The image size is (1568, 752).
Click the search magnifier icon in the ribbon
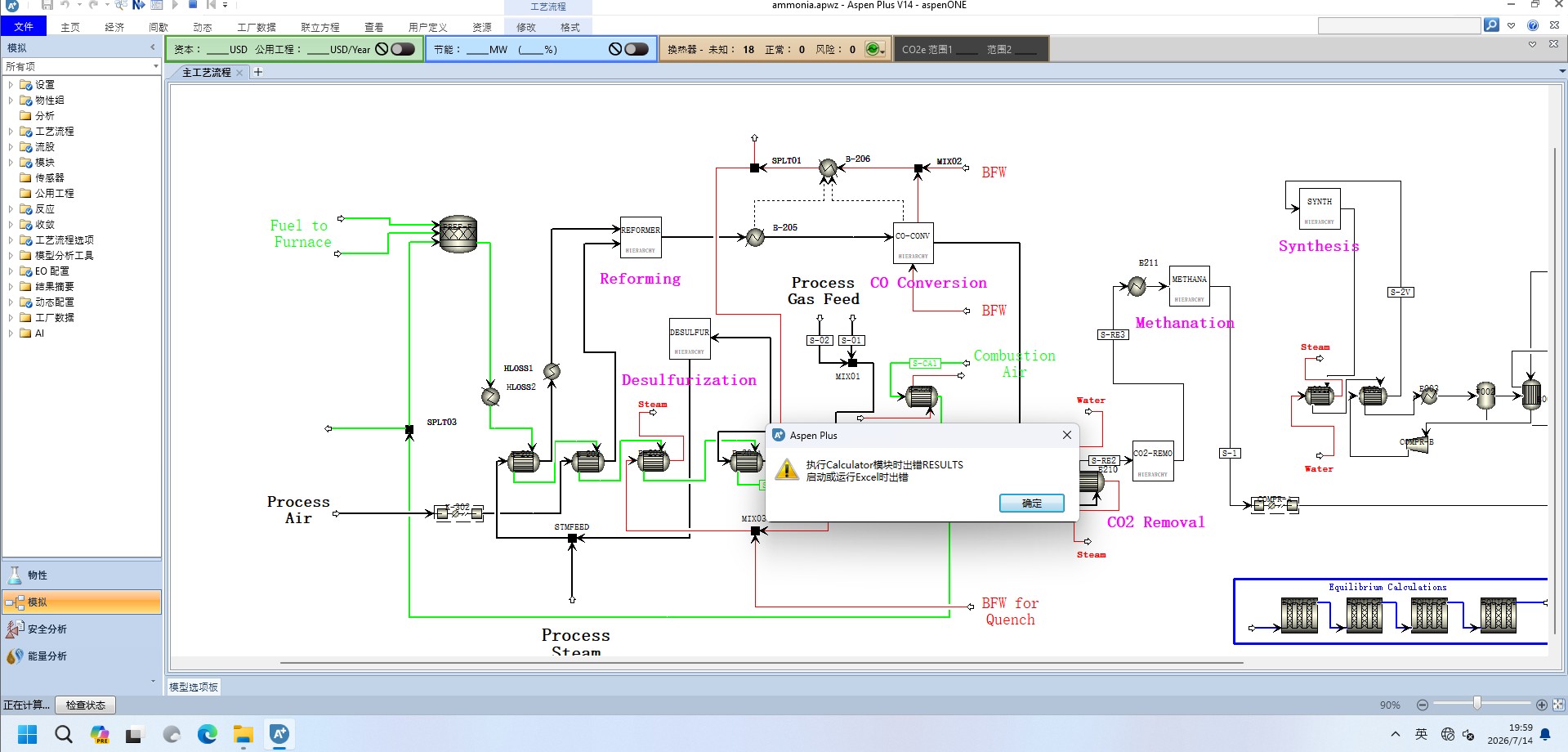click(x=1491, y=25)
